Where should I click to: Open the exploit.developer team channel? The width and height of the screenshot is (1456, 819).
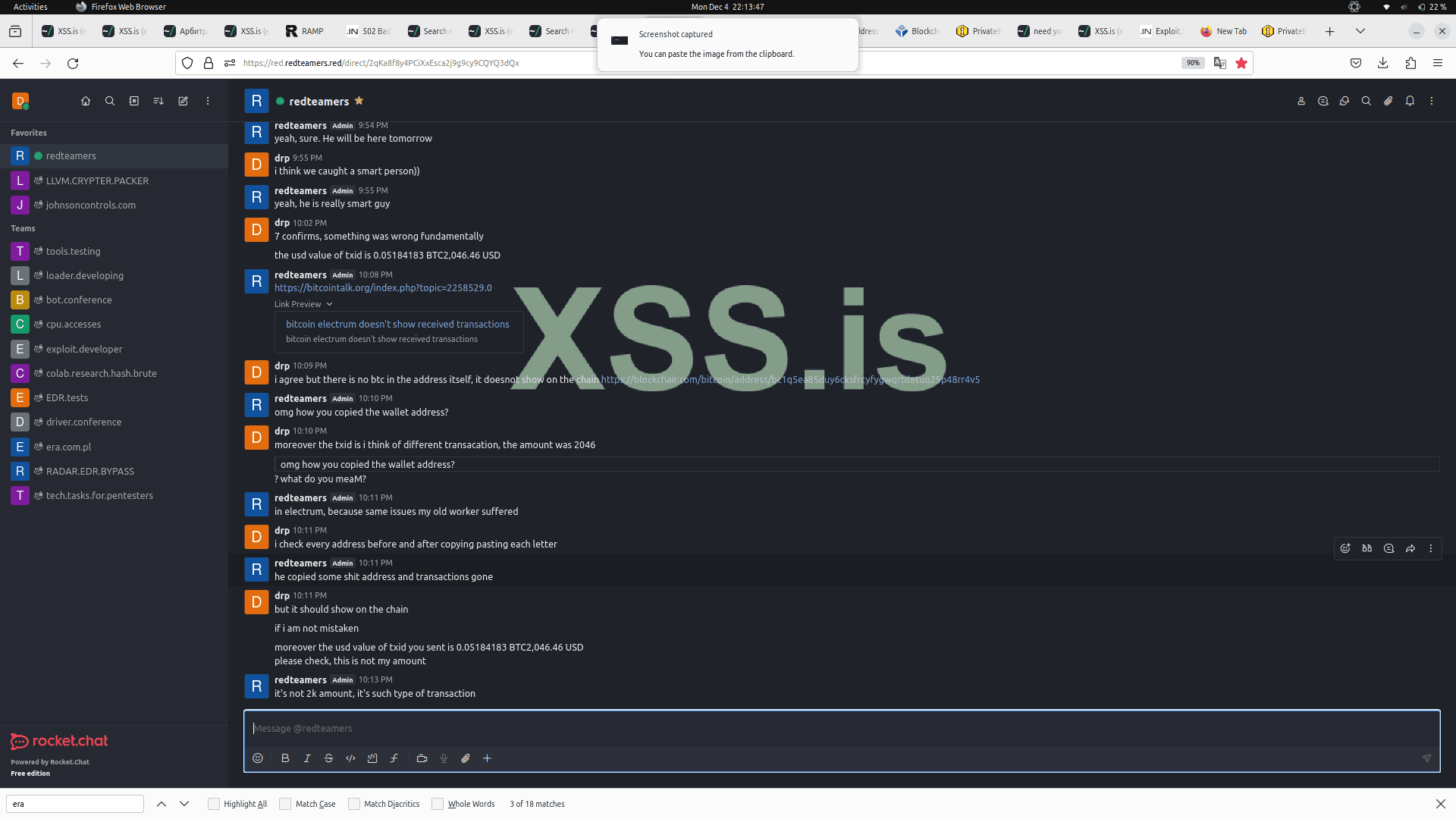click(x=83, y=349)
